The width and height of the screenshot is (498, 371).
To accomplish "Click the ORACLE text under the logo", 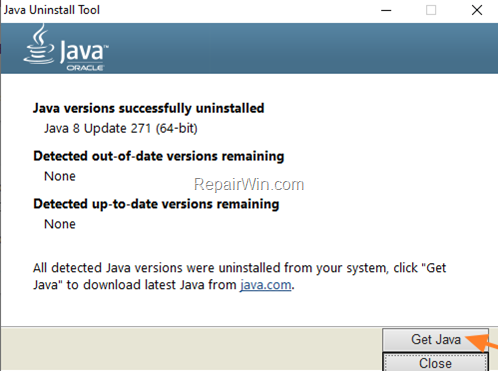I will [x=85, y=68].
